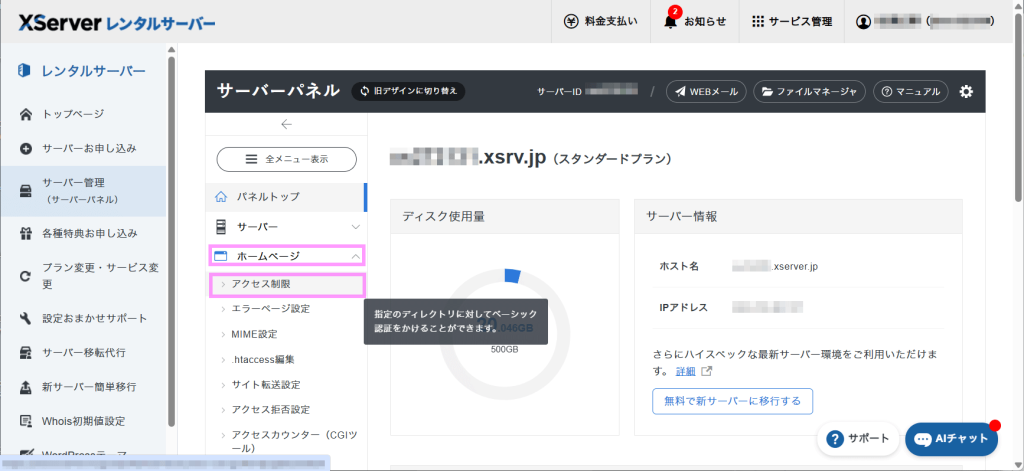Click the settings gear icon in server panel
The image size is (1024, 471).
[x=965, y=92]
